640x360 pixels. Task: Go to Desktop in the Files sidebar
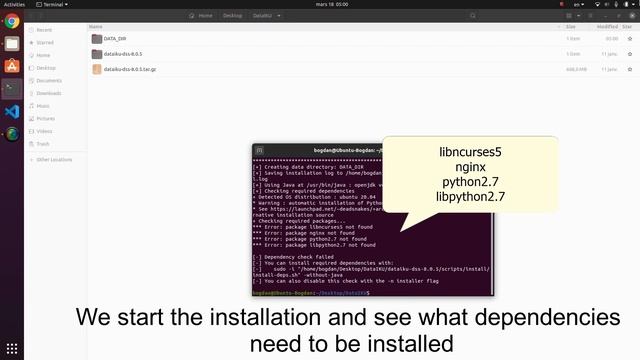point(46,68)
